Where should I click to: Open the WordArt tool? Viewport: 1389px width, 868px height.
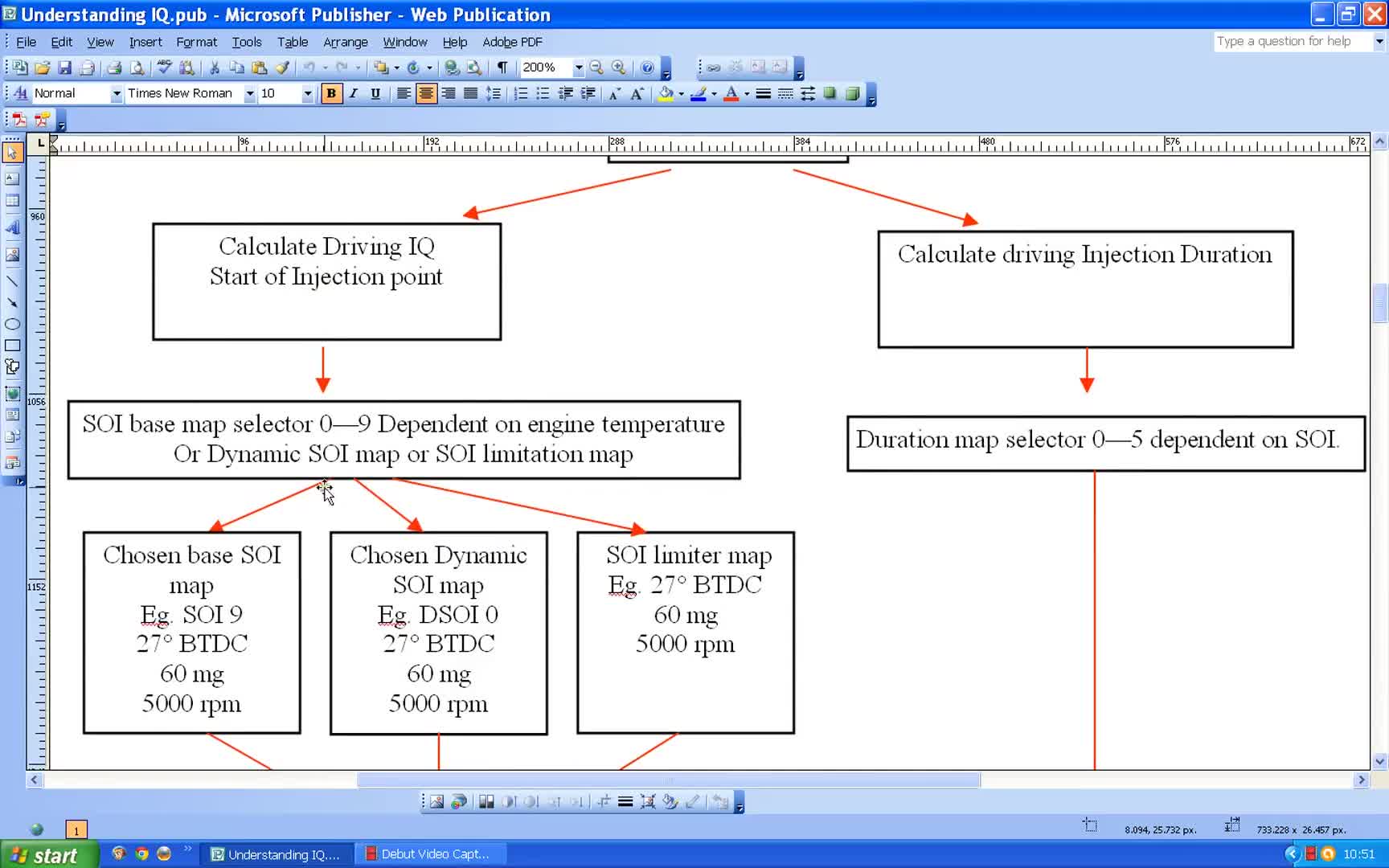pyautogui.click(x=12, y=228)
